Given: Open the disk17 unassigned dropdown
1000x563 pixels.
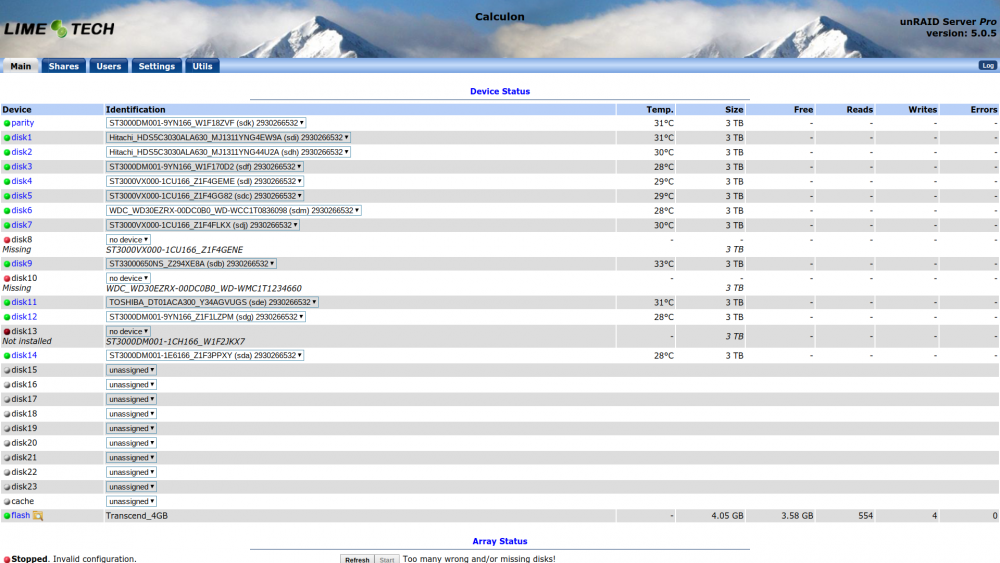Looking at the screenshot, I should tap(131, 400).
